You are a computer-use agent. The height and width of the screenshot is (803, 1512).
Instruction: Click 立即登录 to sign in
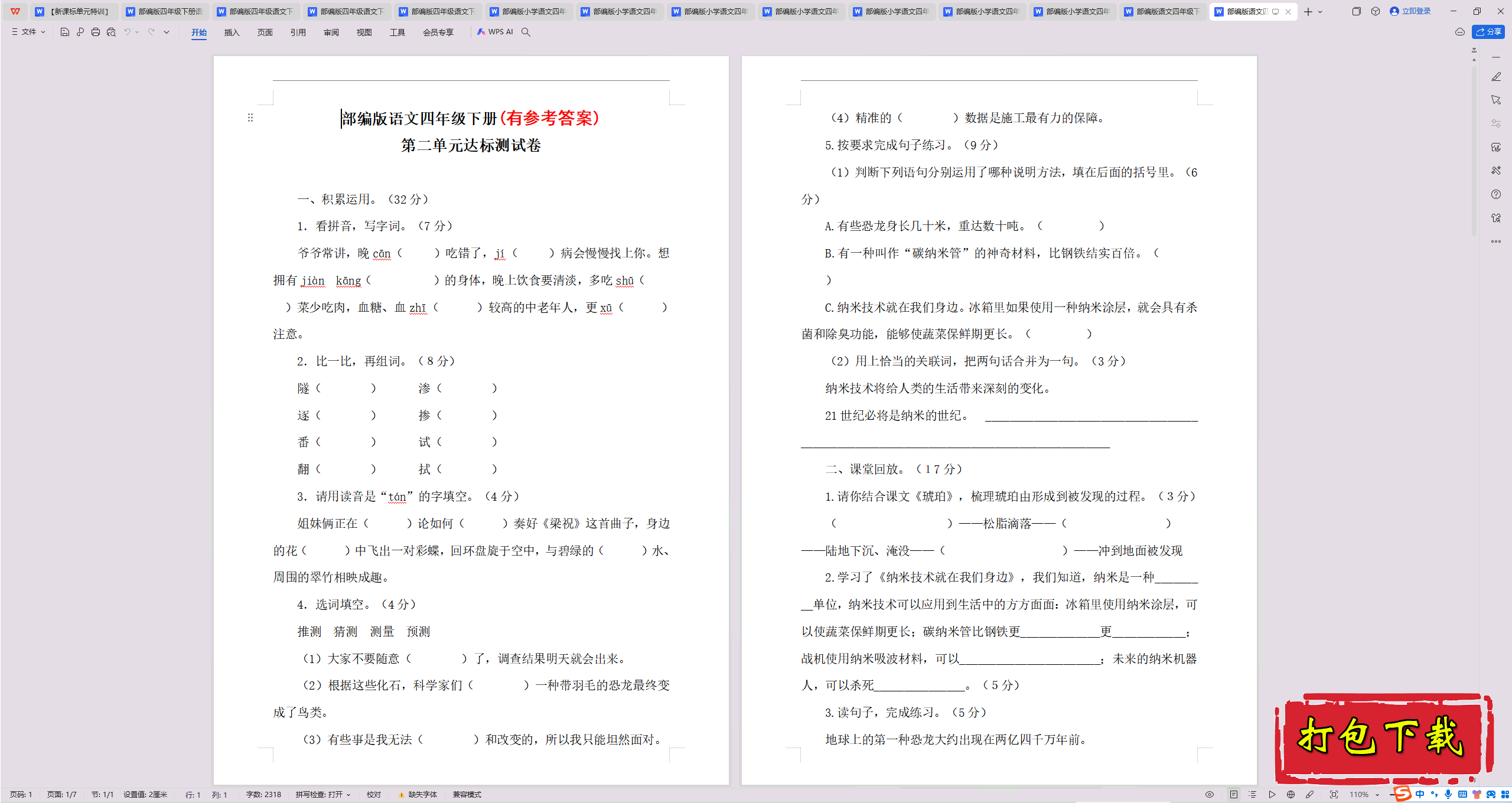point(1410,11)
